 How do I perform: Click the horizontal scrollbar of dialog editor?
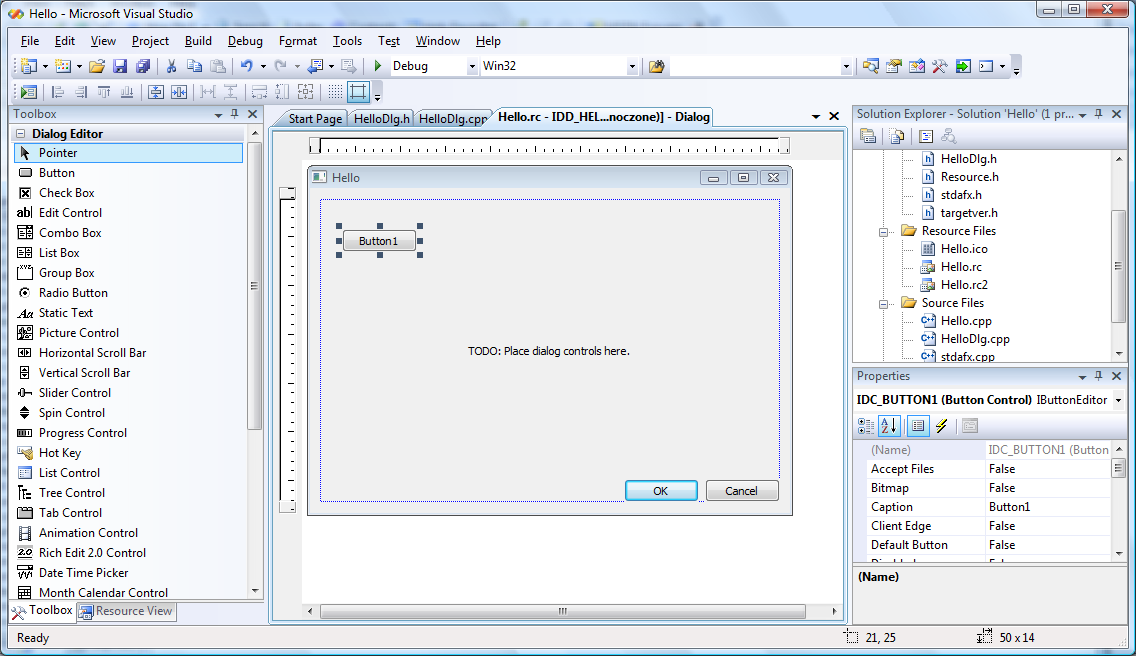tap(563, 611)
